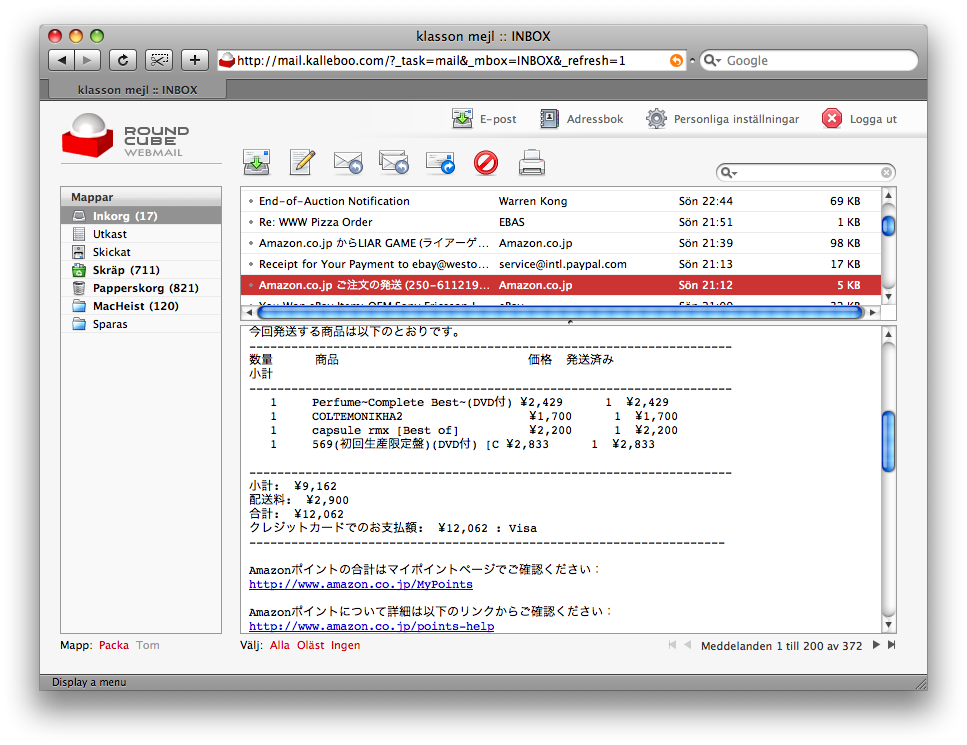
Task: Click the Check for new mail icon
Action: tap(257, 163)
